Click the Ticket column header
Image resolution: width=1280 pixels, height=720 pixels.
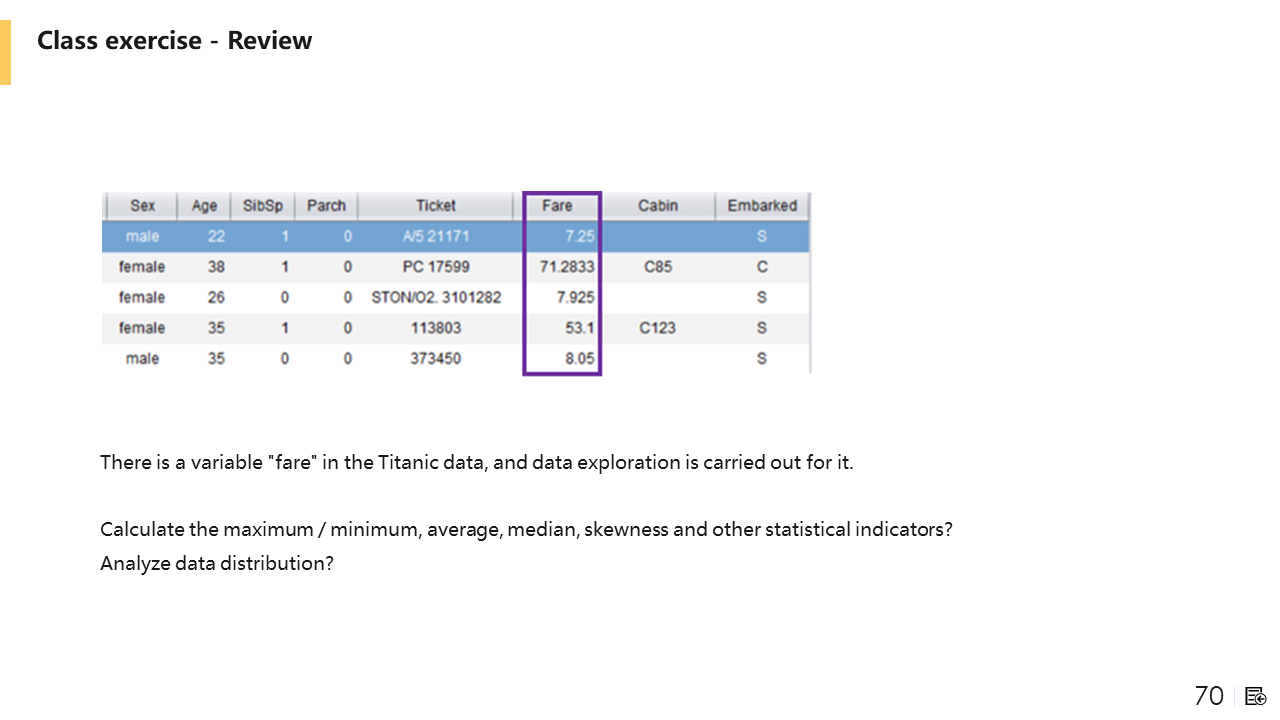tap(436, 206)
